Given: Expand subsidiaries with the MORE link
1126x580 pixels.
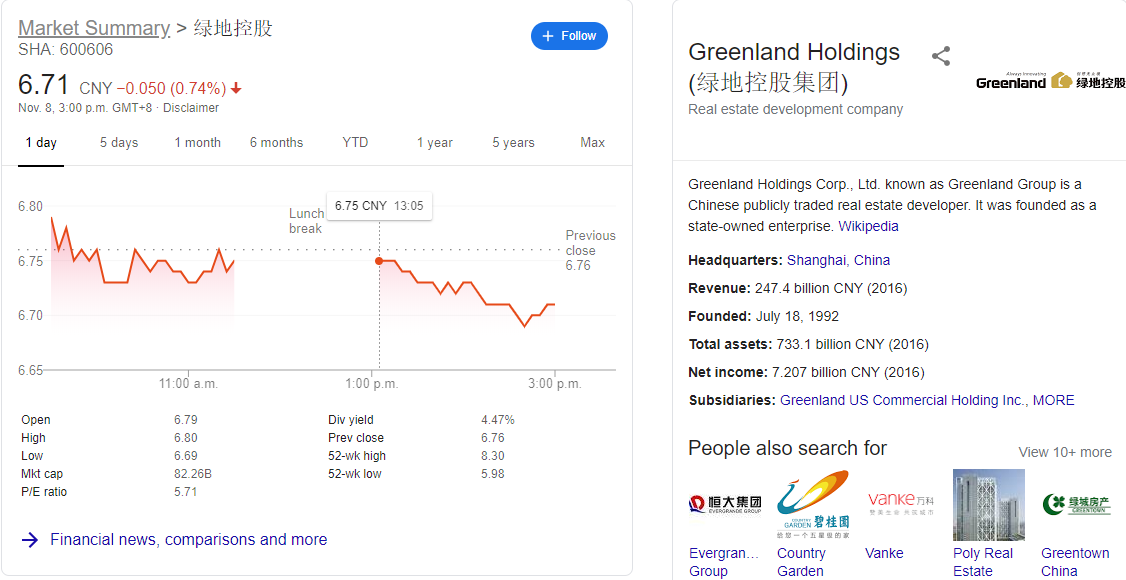Looking at the screenshot, I should coord(1053,401).
